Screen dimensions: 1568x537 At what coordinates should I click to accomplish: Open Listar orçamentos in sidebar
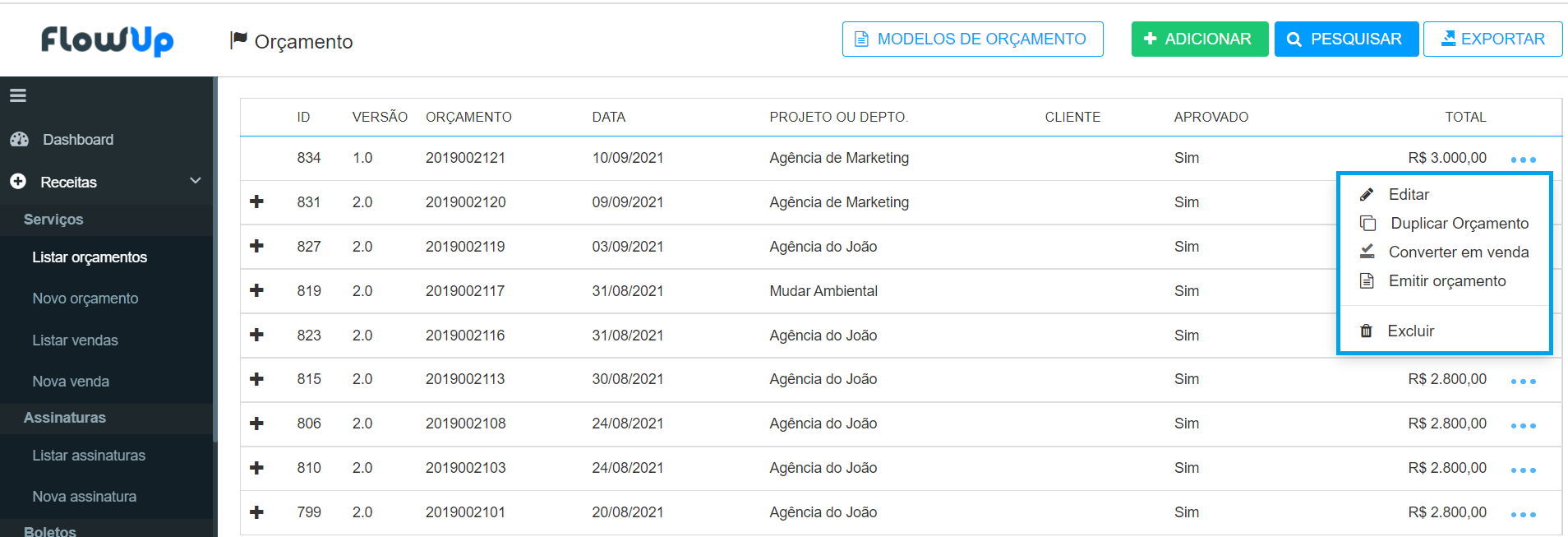pos(90,257)
